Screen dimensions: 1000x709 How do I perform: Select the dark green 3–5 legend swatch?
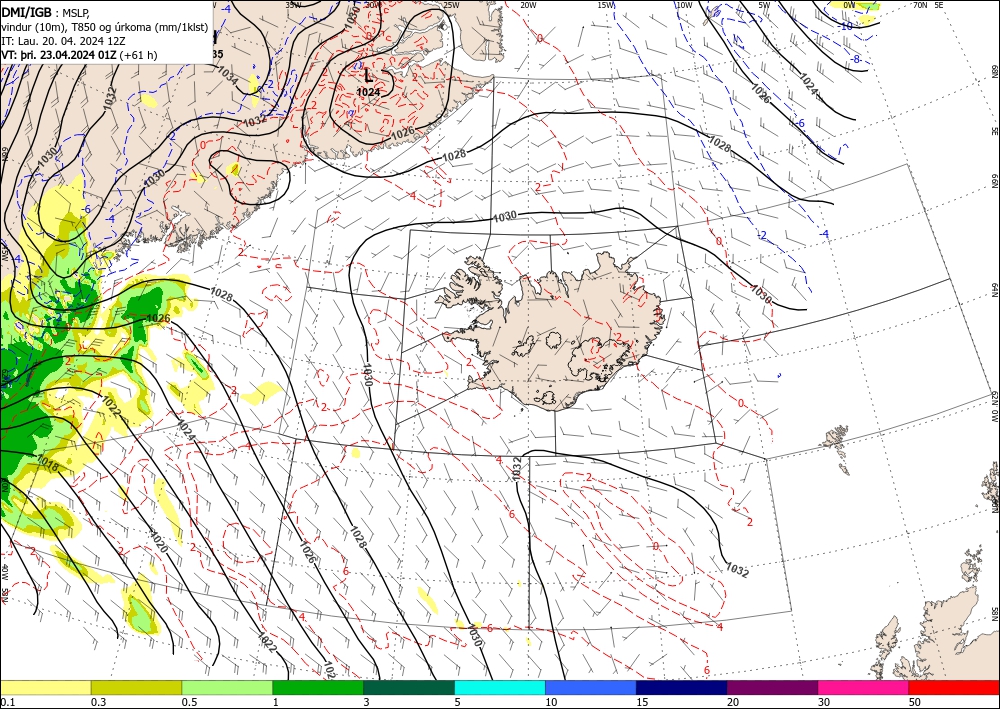point(409,687)
